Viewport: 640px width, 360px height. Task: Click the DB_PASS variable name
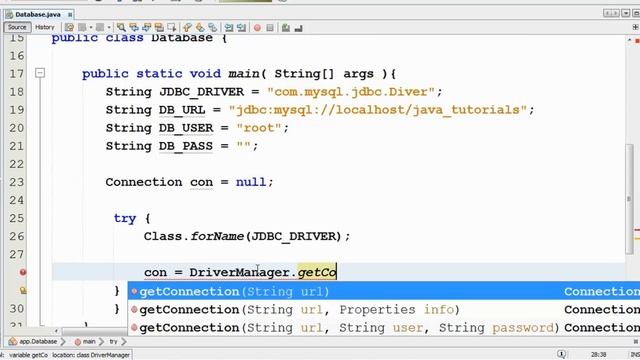(186, 146)
